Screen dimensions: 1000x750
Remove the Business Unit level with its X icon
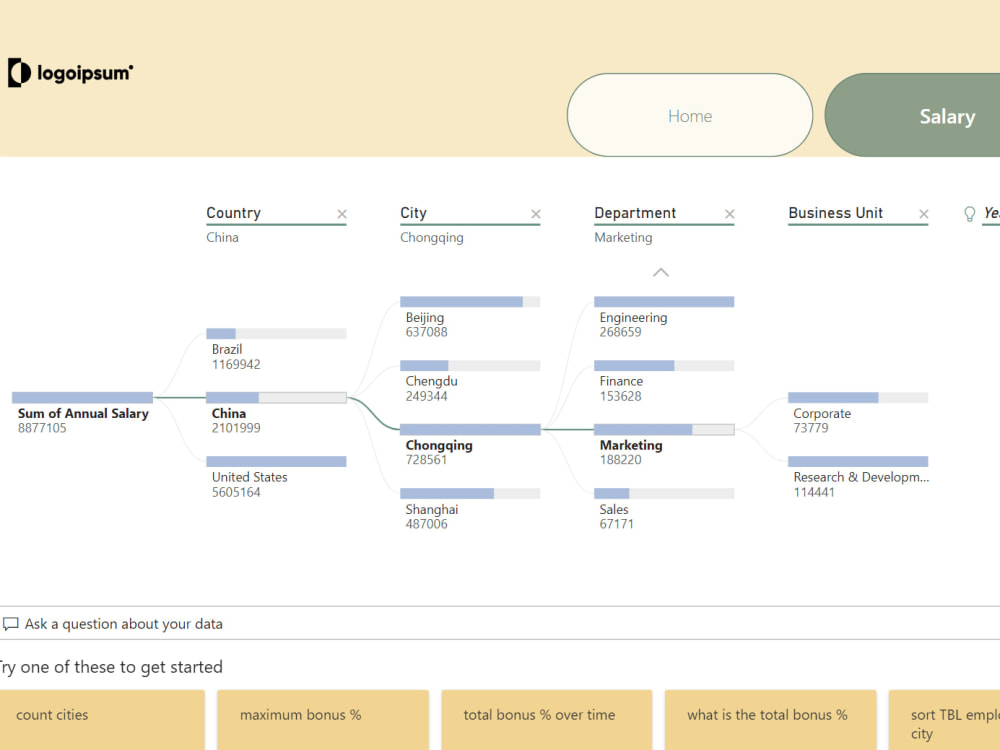click(x=923, y=213)
